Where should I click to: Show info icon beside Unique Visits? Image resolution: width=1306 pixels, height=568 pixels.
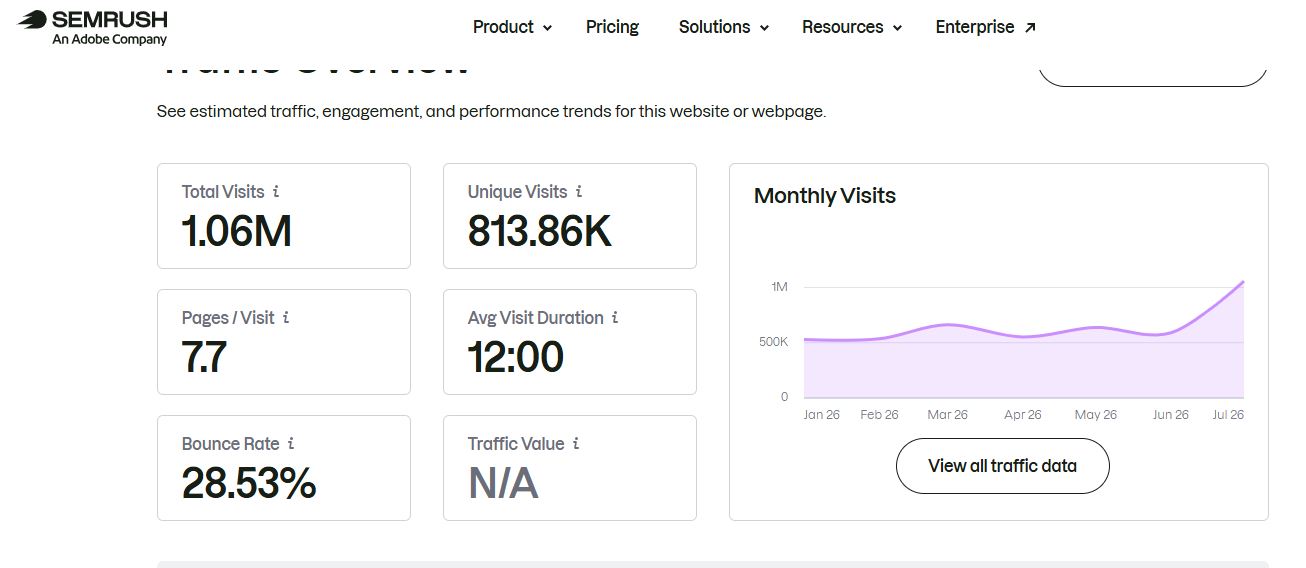point(579,191)
